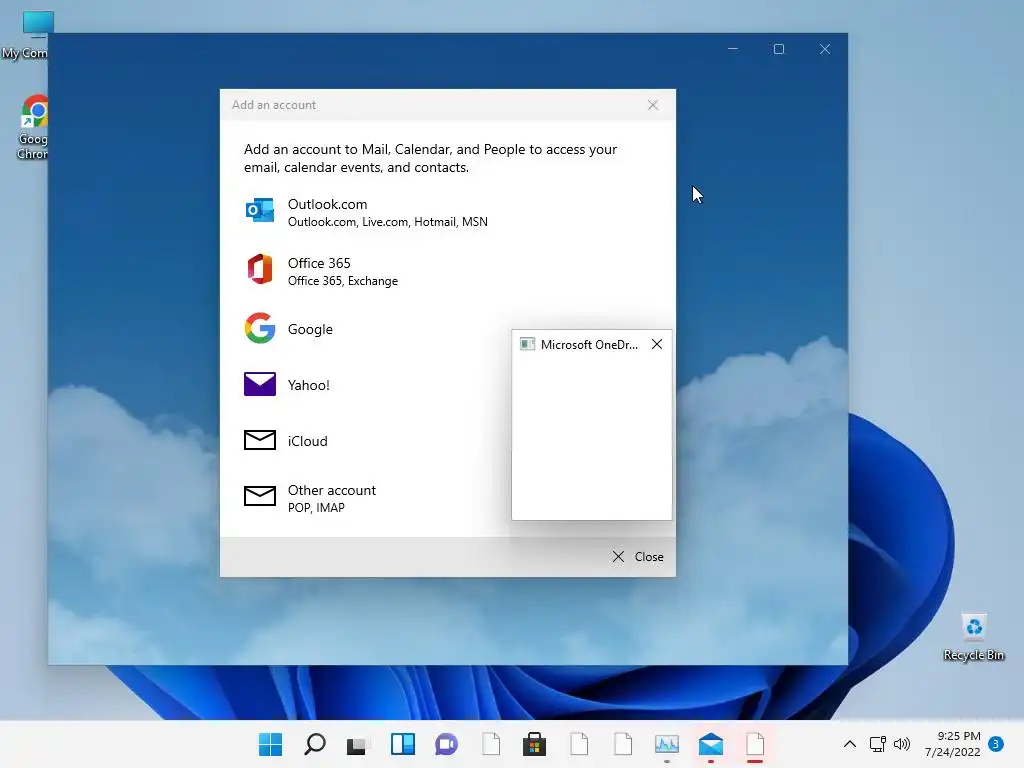Viewport: 1024px width, 768px height.
Task: Click the Office 365, Exchange subtitle
Action: pyautogui.click(x=343, y=281)
